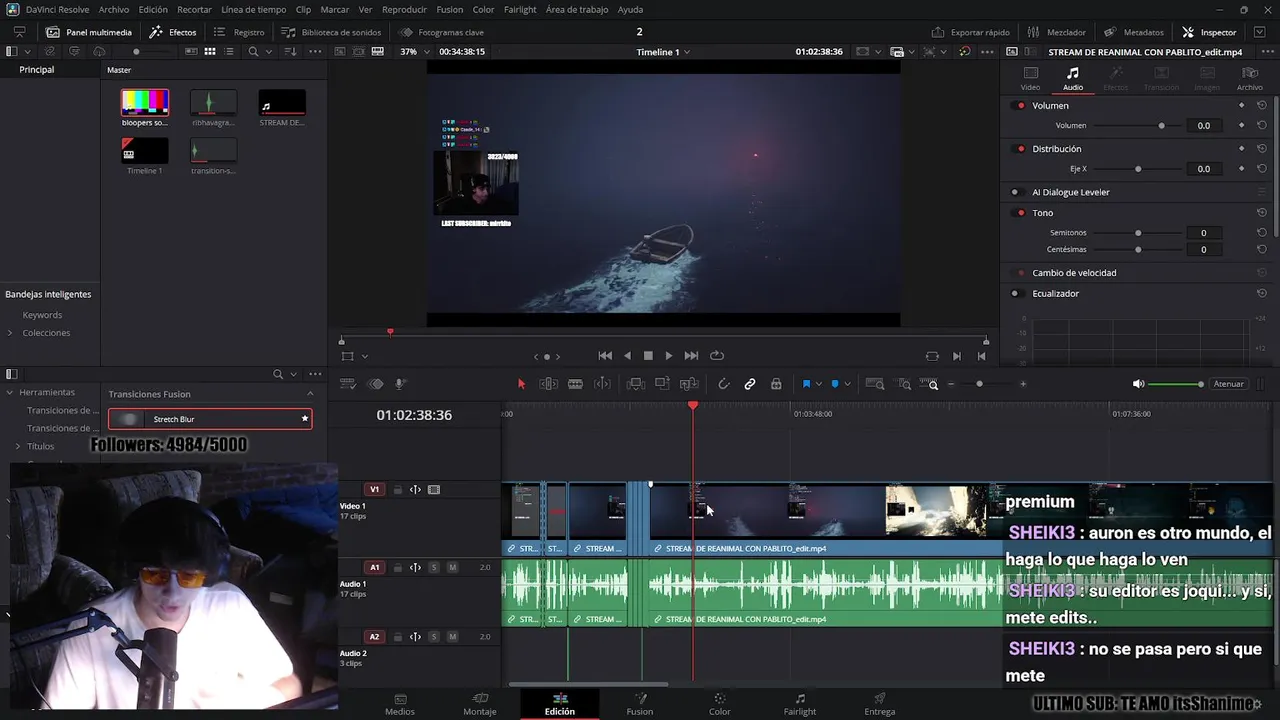The height and width of the screenshot is (720, 1280).
Task: Open the Línea de tiempo menu
Action: coord(253,9)
